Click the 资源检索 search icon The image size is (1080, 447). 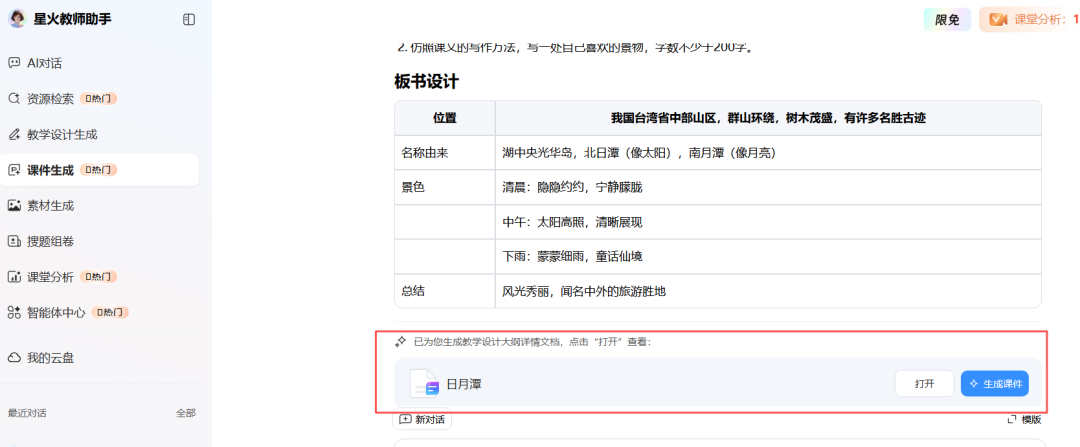point(14,98)
